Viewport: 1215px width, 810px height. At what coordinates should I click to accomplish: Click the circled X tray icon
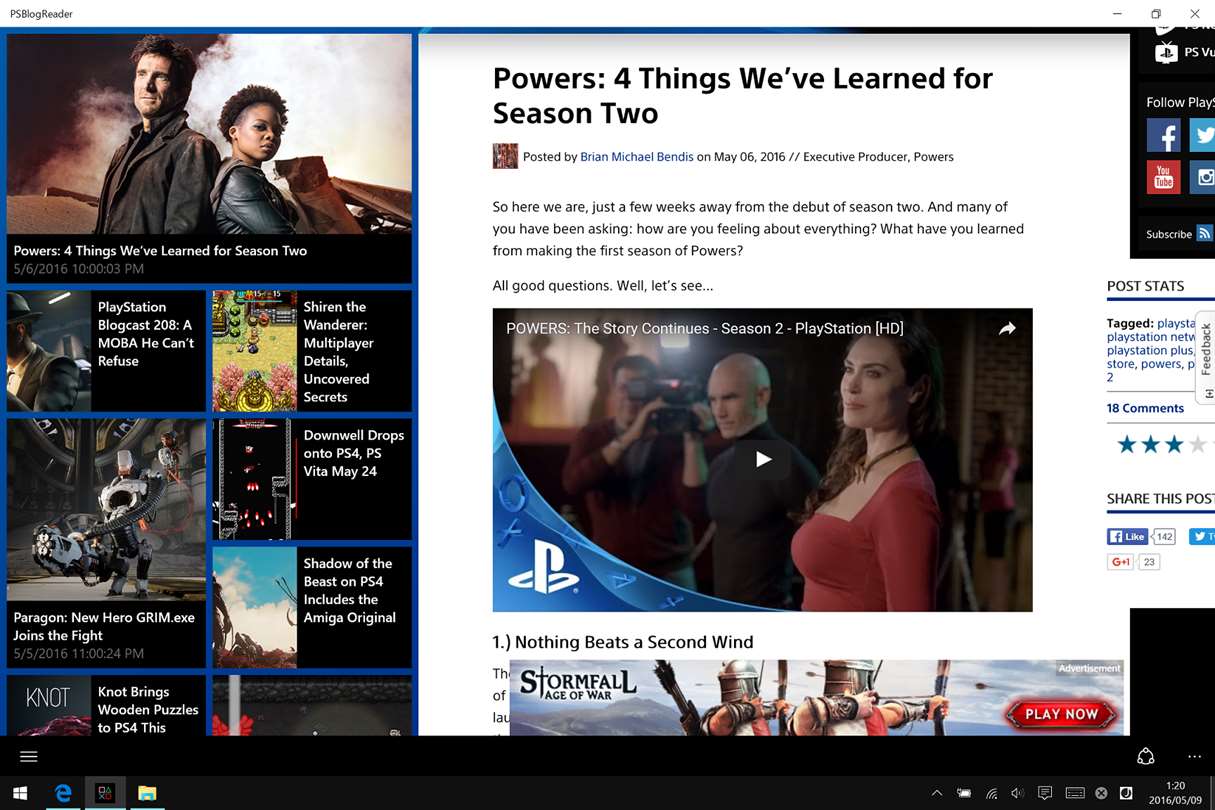point(1101,793)
